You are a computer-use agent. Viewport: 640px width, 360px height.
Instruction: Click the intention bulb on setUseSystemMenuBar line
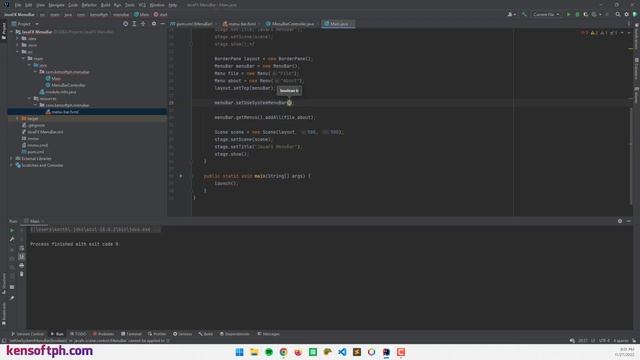(x=289, y=103)
